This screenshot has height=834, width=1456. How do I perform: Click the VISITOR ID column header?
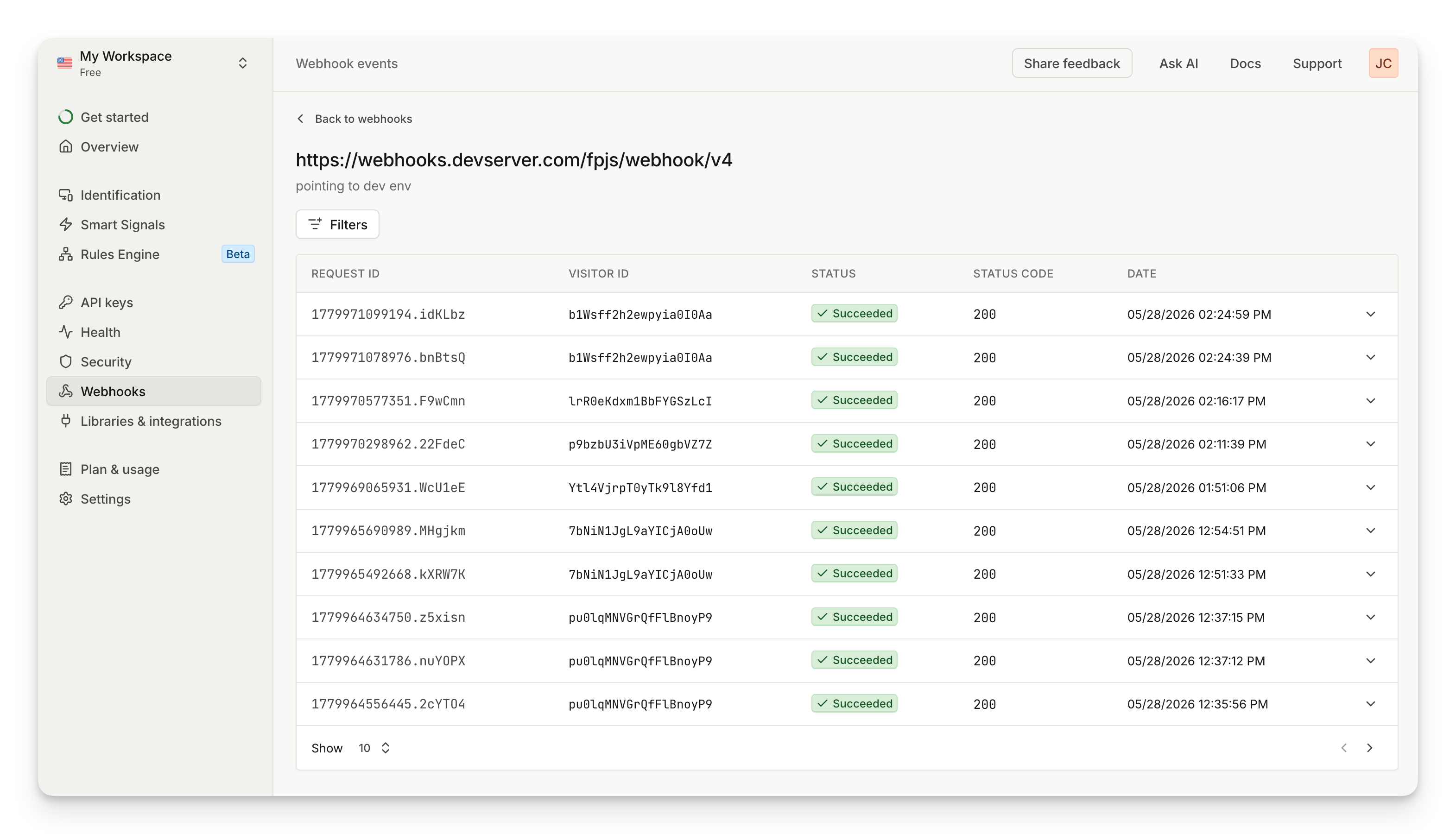pos(598,274)
